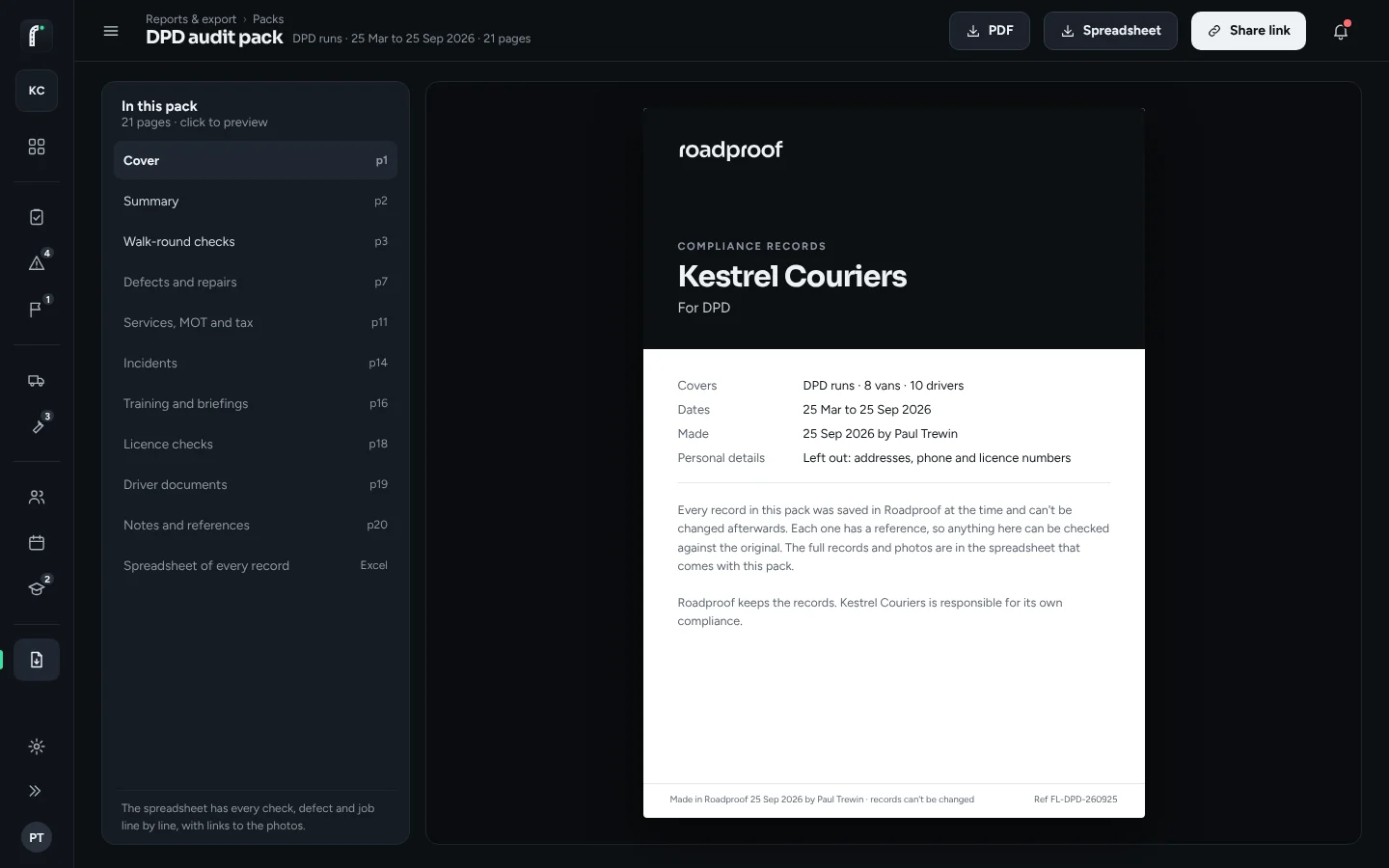1389x868 pixels.
Task: Go to the Packs breadcrumb
Action: point(268,19)
